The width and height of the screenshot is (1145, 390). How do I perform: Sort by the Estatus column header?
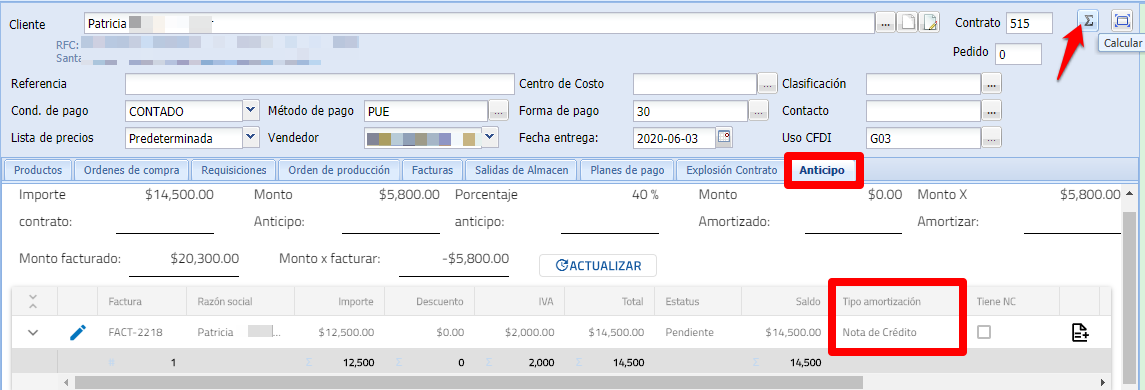pyautogui.click(x=698, y=301)
